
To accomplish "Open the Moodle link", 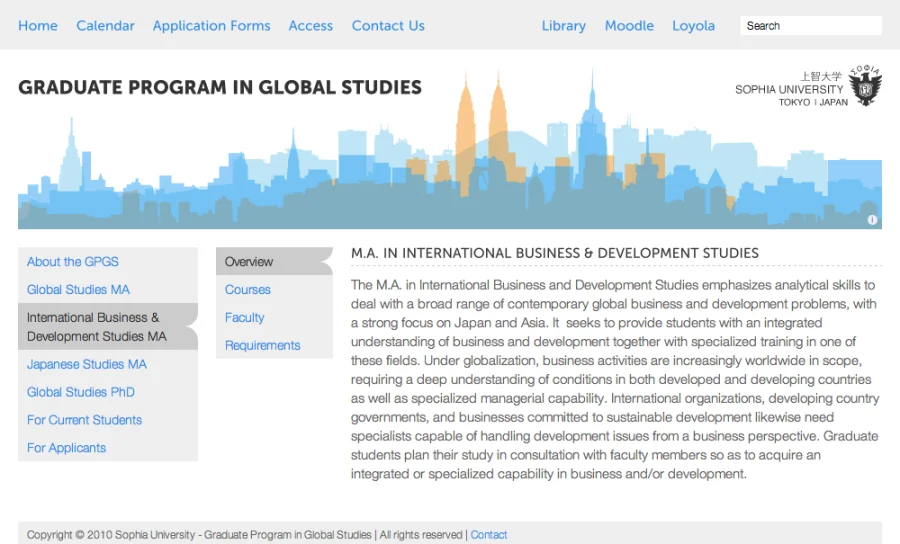I will pyautogui.click(x=629, y=26).
